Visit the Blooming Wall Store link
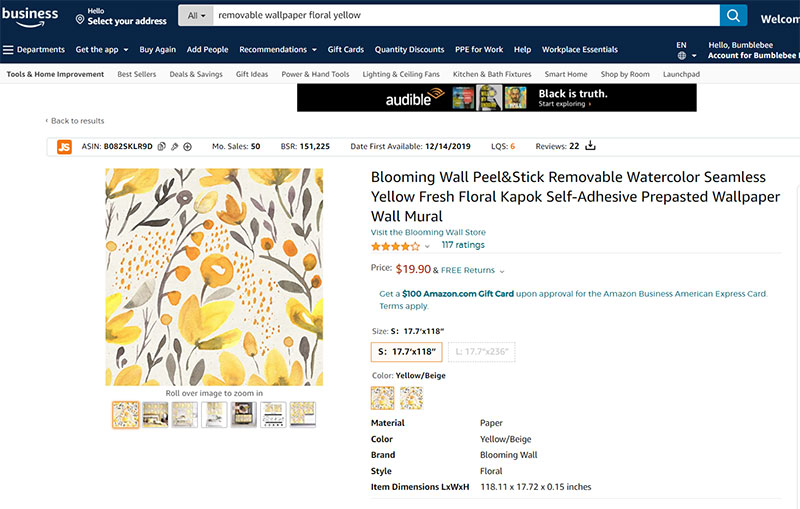 tap(428, 232)
